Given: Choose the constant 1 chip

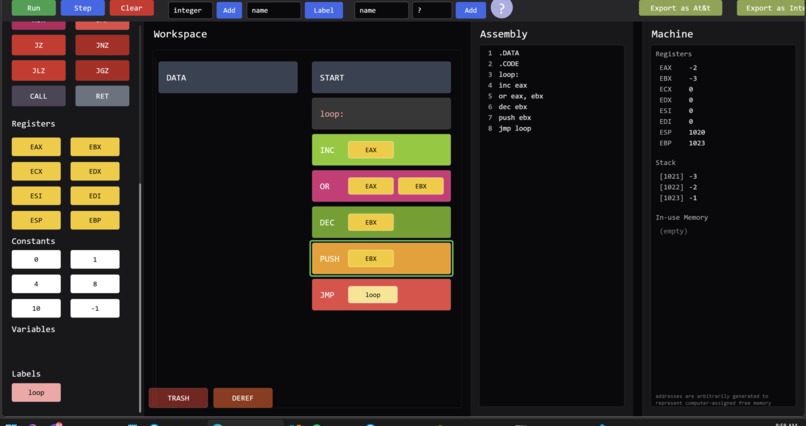Looking at the screenshot, I should point(95,260).
